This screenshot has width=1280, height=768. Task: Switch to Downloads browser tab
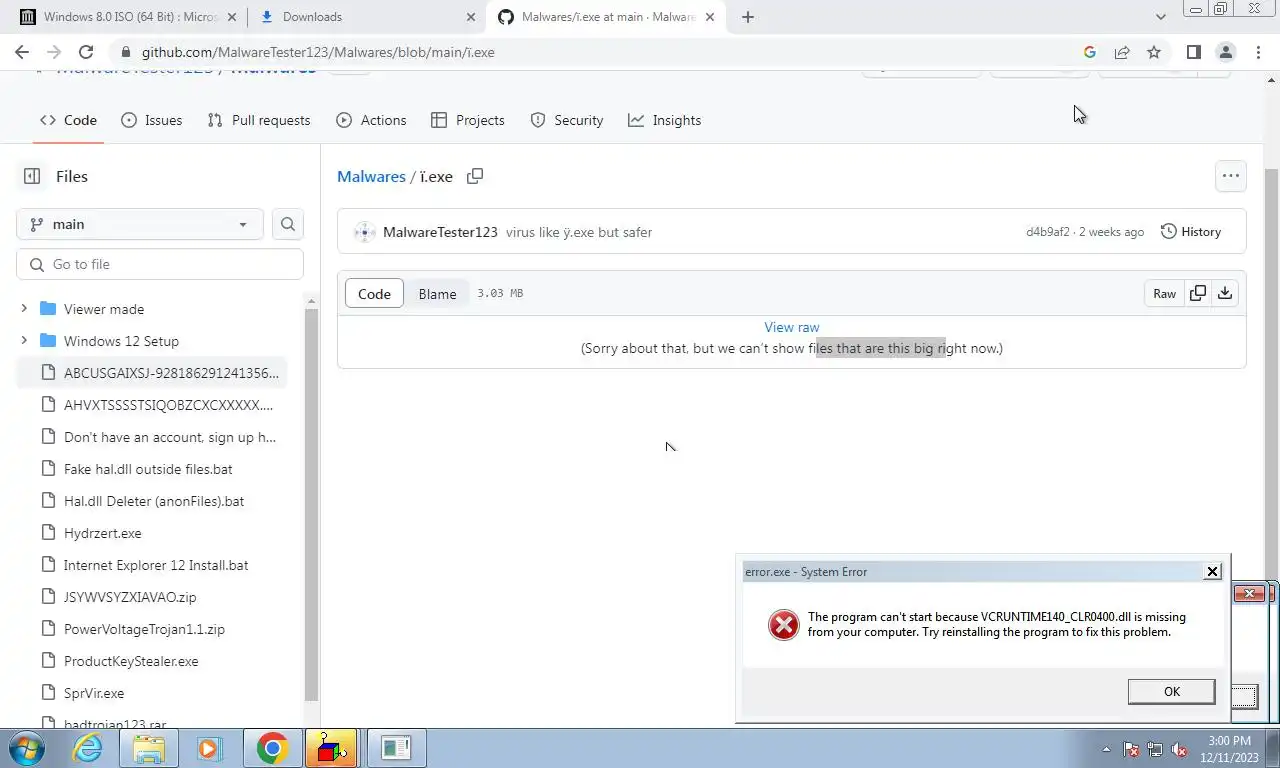tap(365, 17)
